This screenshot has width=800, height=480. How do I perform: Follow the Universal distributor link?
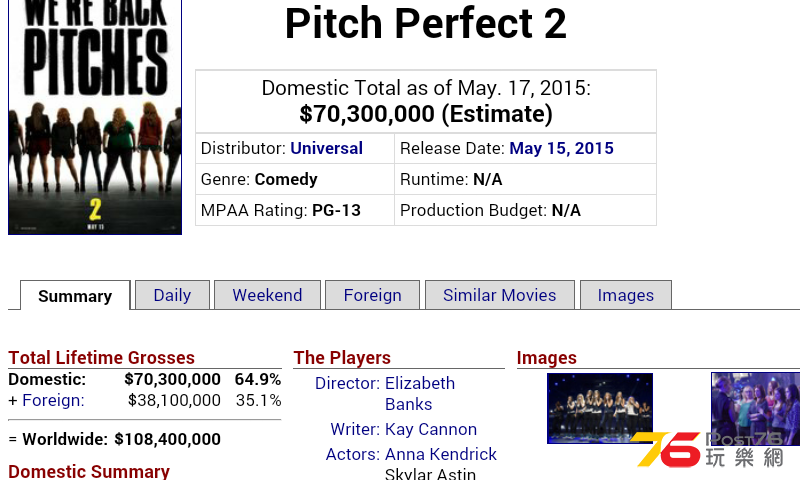coord(327,148)
